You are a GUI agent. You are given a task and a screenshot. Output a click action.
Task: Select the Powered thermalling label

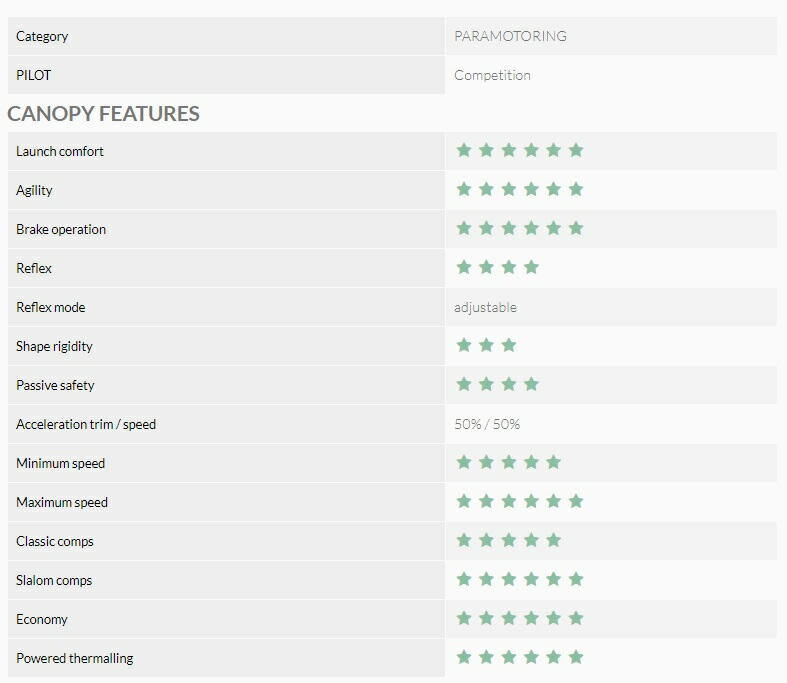point(75,658)
